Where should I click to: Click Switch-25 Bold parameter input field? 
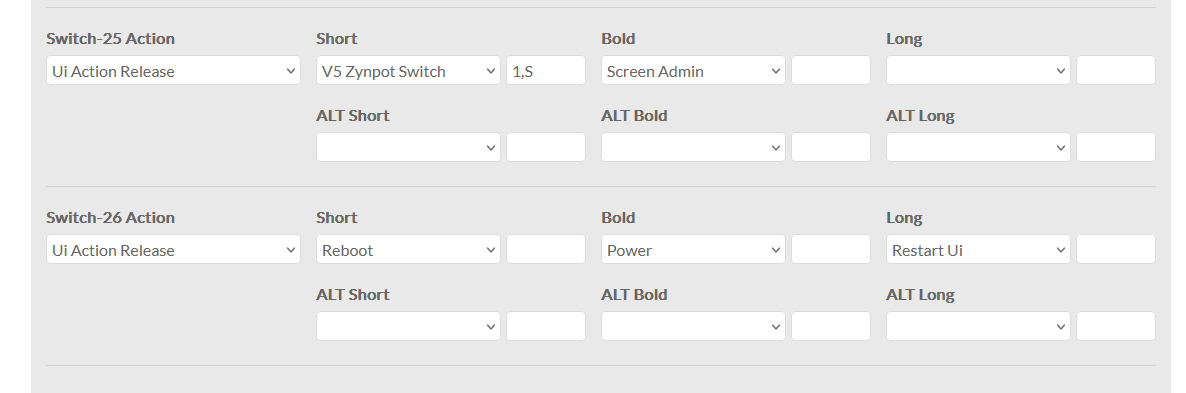[831, 71]
